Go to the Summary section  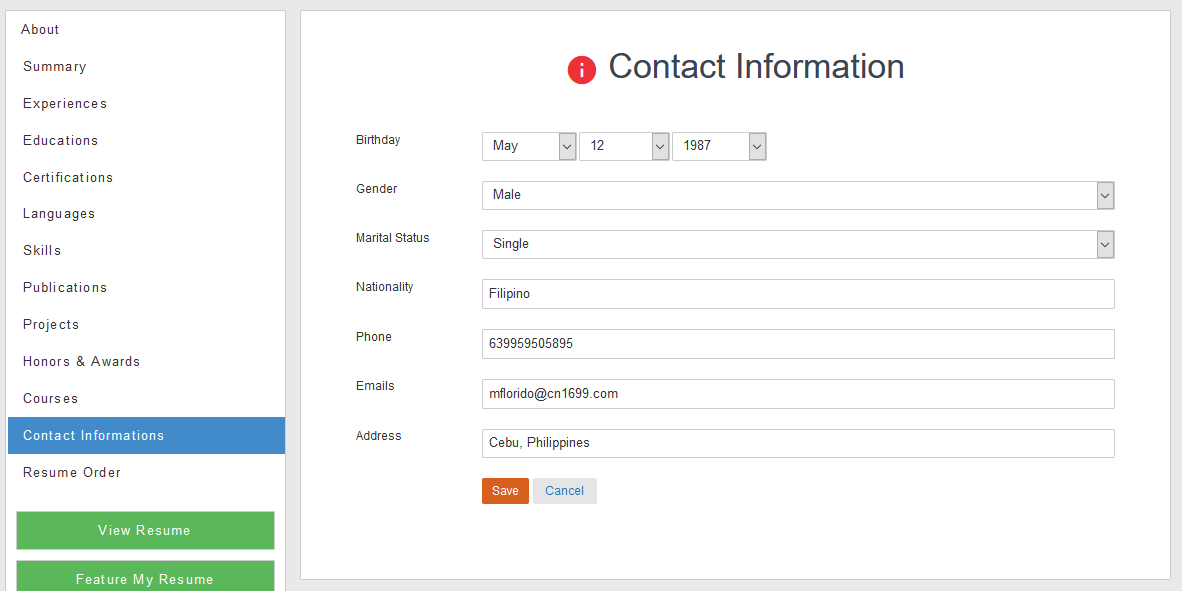pyautogui.click(x=55, y=67)
